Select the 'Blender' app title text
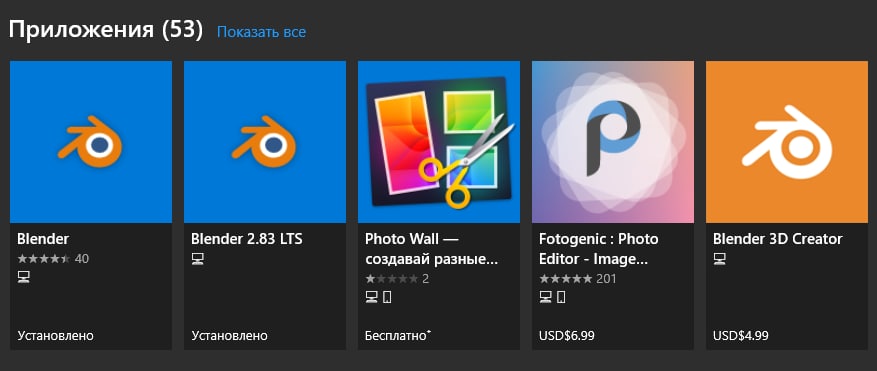Image resolution: width=877 pixels, height=371 pixels. (43, 239)
